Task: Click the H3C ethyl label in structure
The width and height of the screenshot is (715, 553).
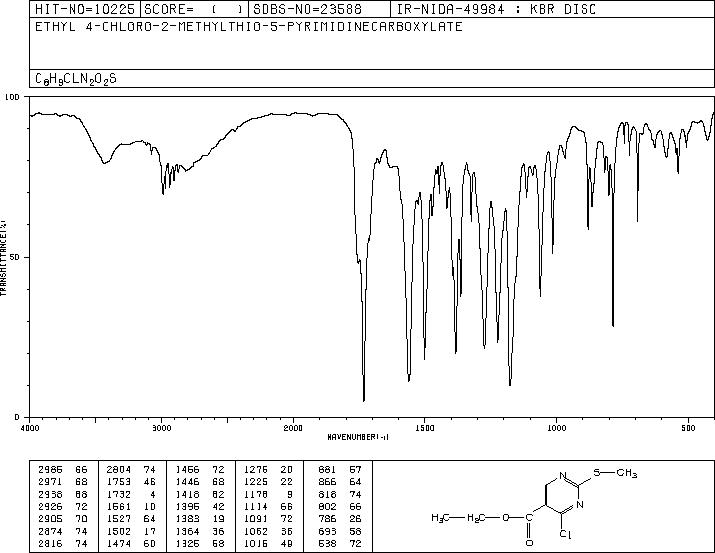Action: pyautogui.click(x=440, y=518)
